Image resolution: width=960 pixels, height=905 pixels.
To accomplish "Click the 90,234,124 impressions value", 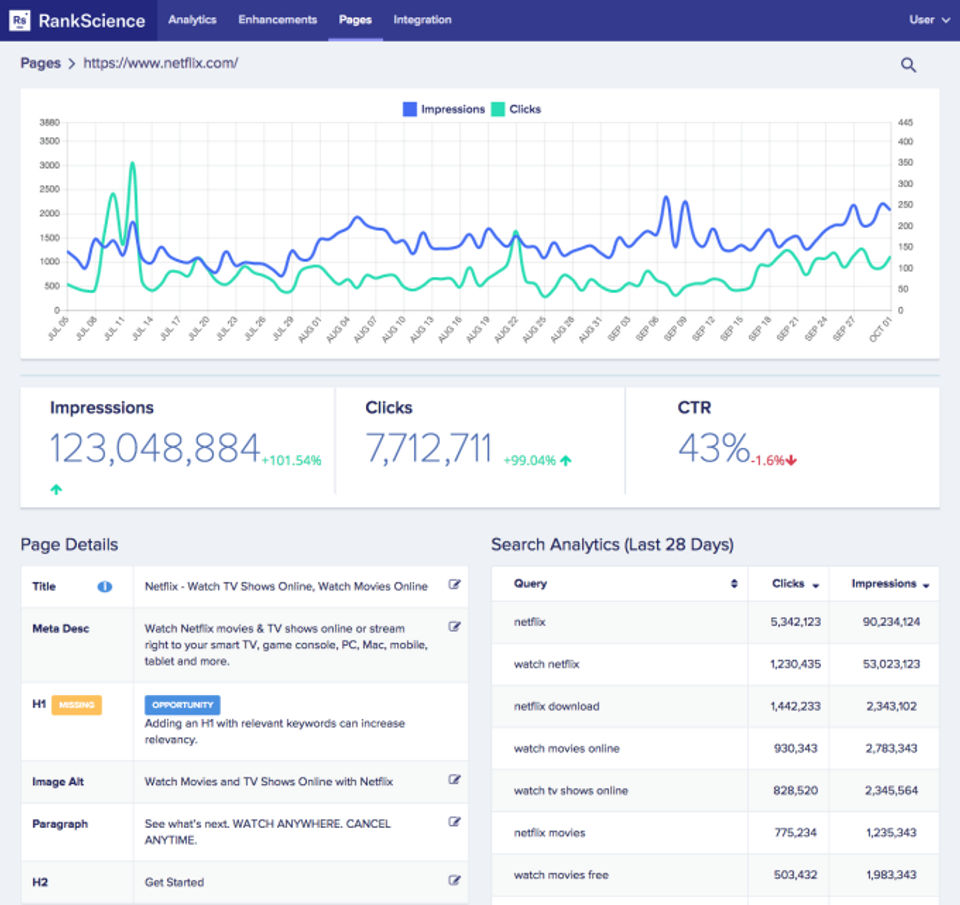I will pos(891,622).
